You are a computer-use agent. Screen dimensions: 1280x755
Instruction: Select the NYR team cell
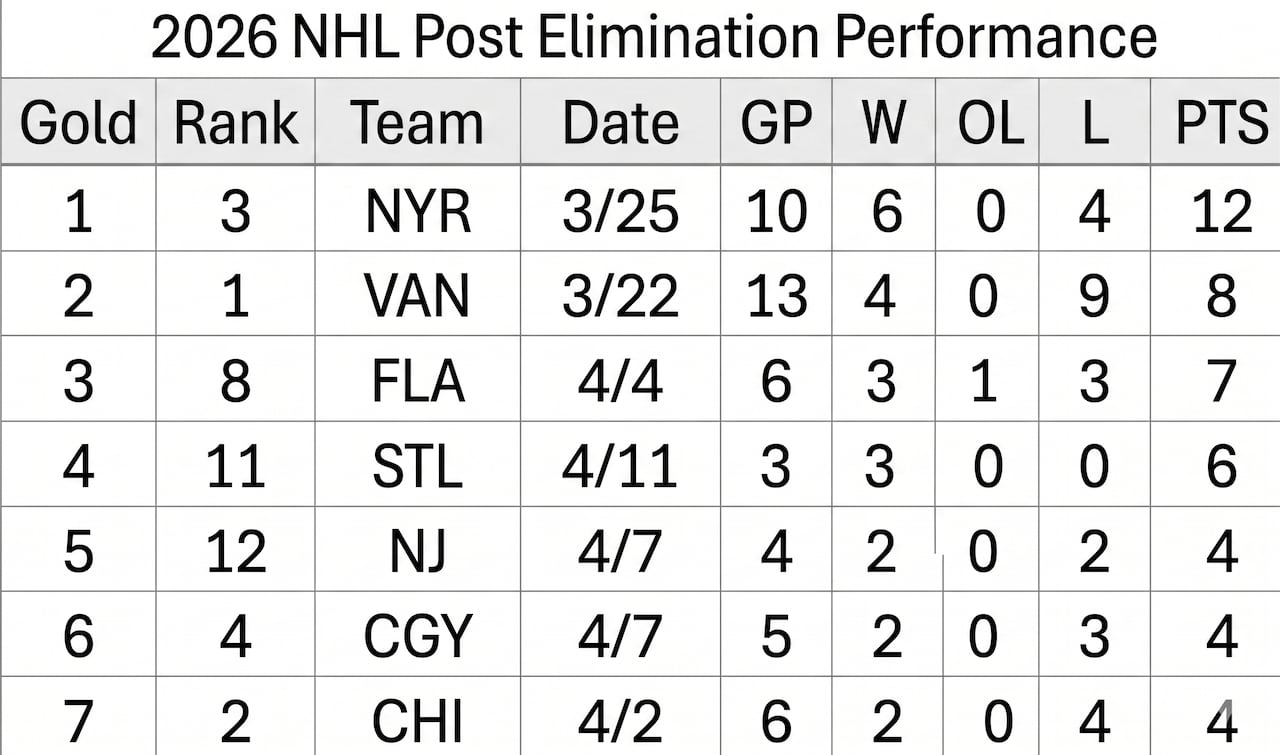pyautogui.click(x=417, y=211)
